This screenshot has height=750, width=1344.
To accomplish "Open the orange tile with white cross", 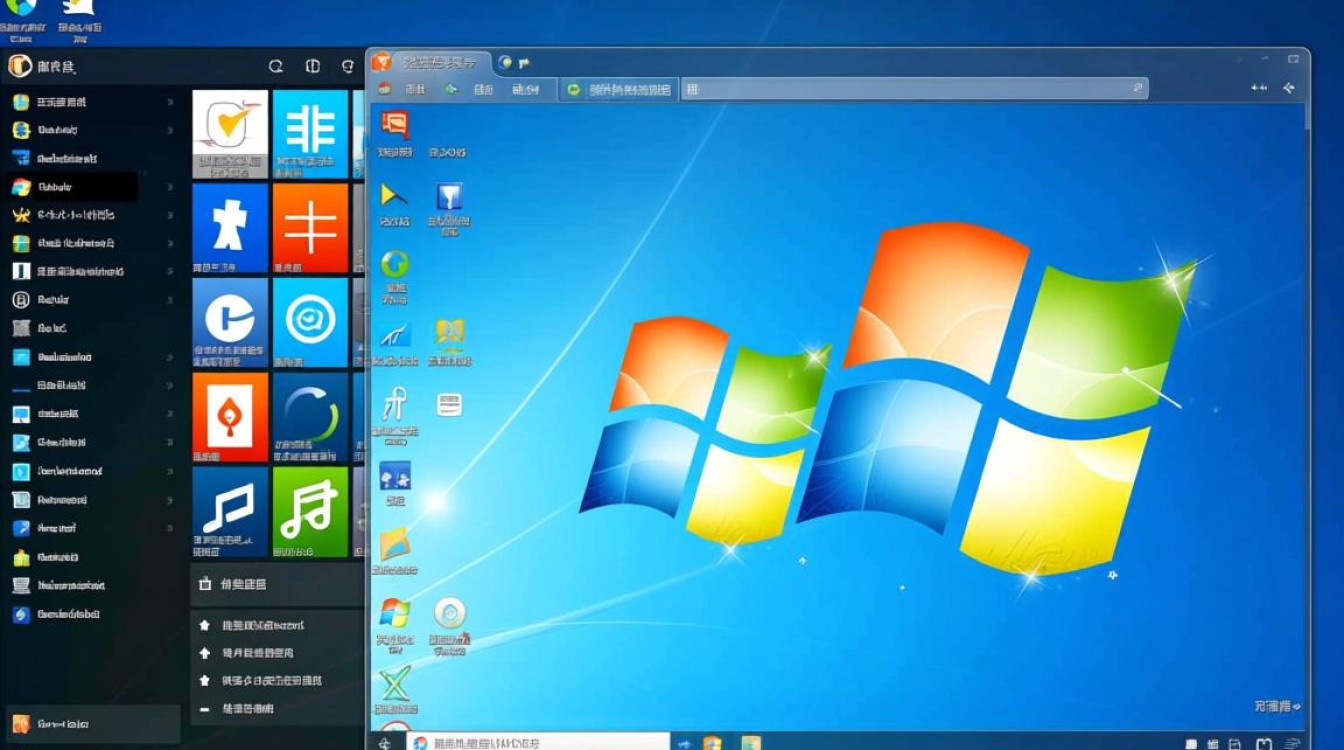I will (310, 228).
